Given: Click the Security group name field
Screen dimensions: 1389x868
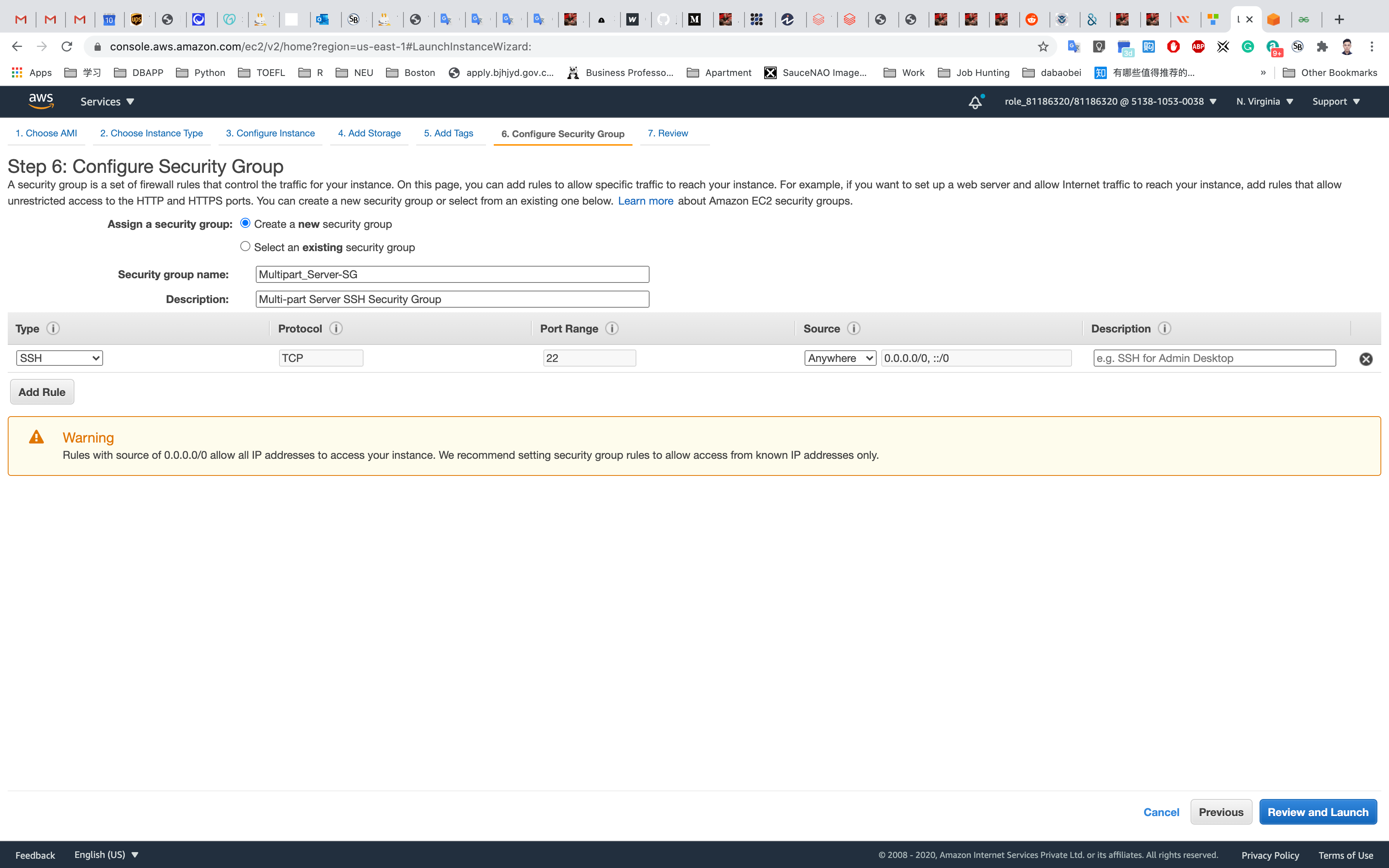Looking at the screenshot, I should click(x=452, y=274).
